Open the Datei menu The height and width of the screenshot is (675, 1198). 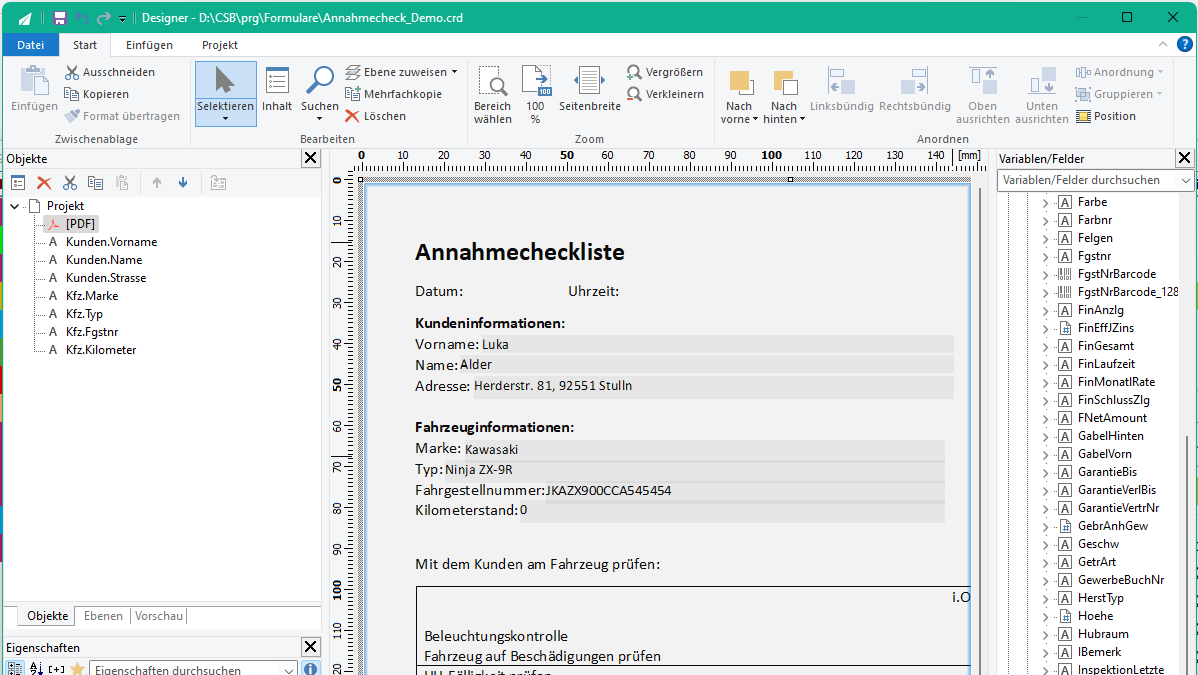point(31,45)
